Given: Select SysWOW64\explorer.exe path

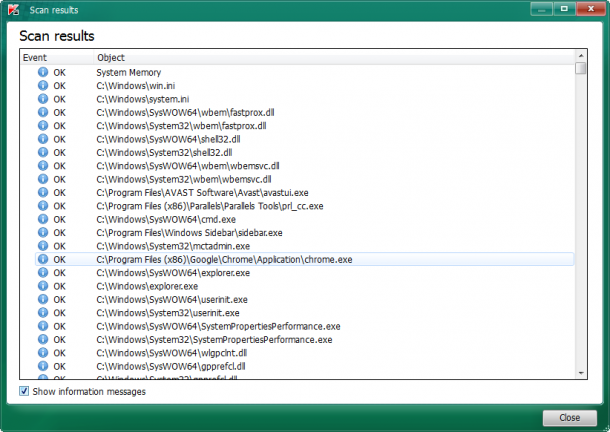Looking at the screenshot, I should 173,273.
